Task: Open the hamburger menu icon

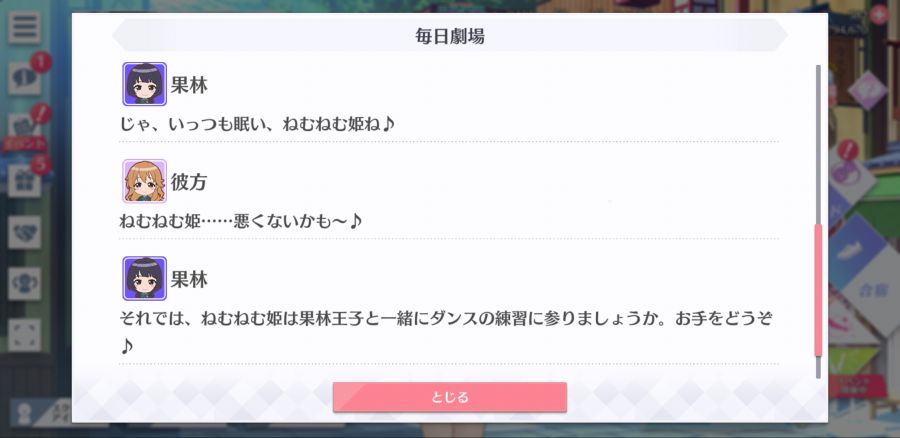Action: coord(24,27)
